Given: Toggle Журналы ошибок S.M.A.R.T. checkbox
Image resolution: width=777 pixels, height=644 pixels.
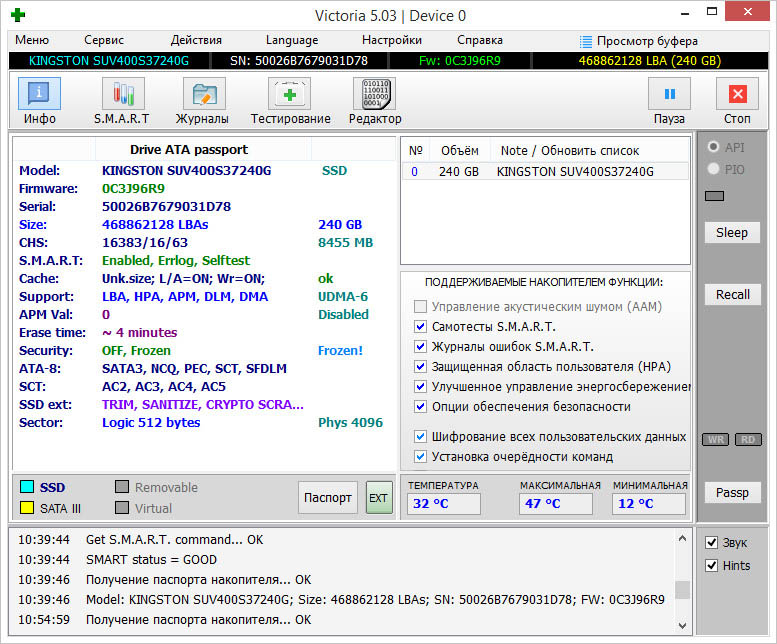Looking at the screenshot, I should [x=420, y=346].
